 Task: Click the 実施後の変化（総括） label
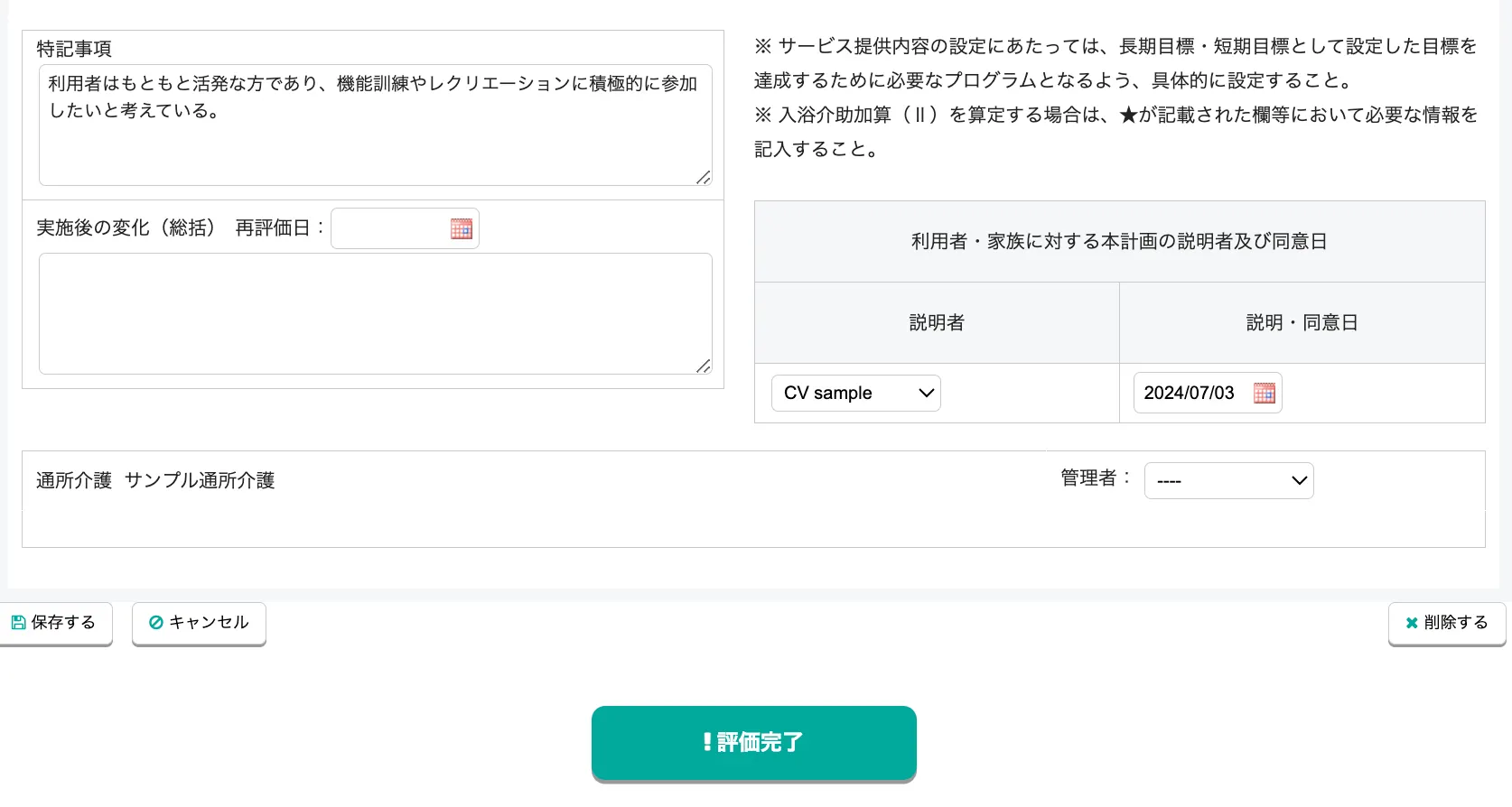(126, 227)
